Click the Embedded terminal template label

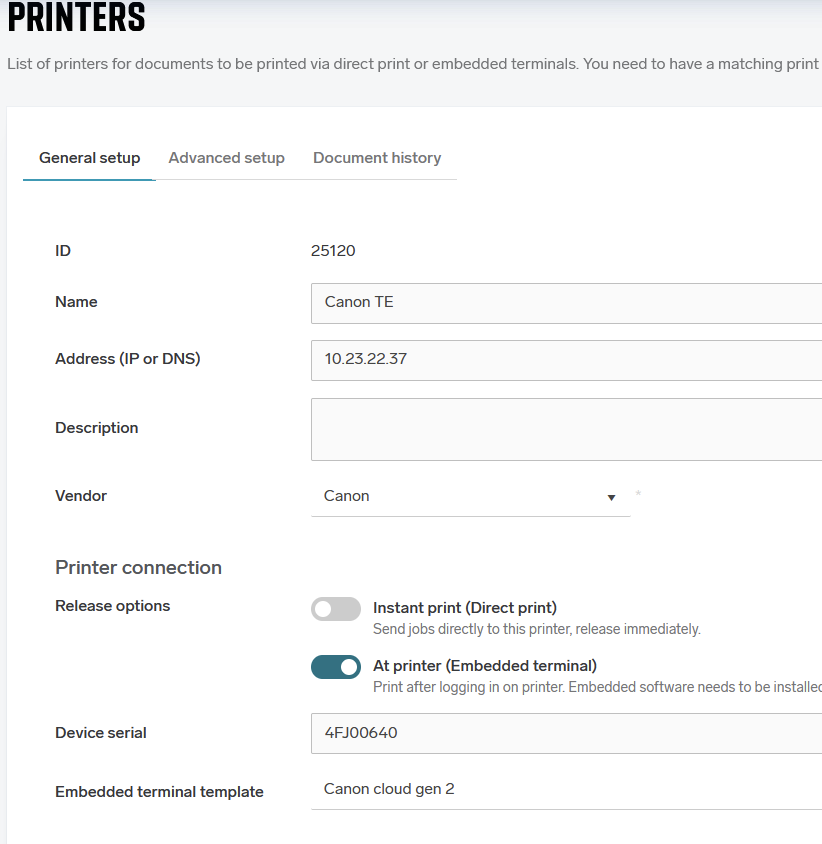[x=159, y=792]
